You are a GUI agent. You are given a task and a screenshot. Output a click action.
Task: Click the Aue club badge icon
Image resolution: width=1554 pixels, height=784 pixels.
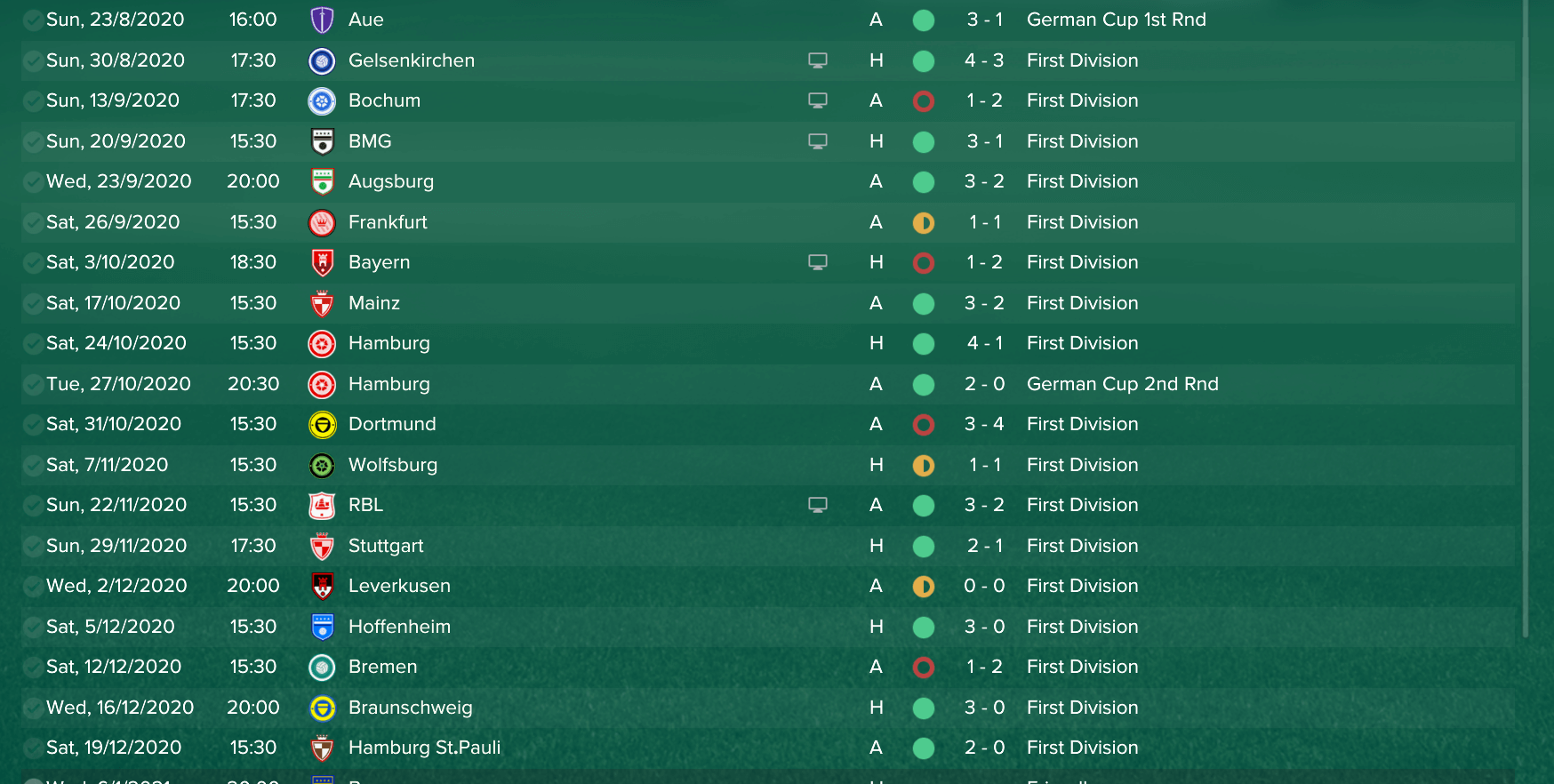click(x=322, y=20)
